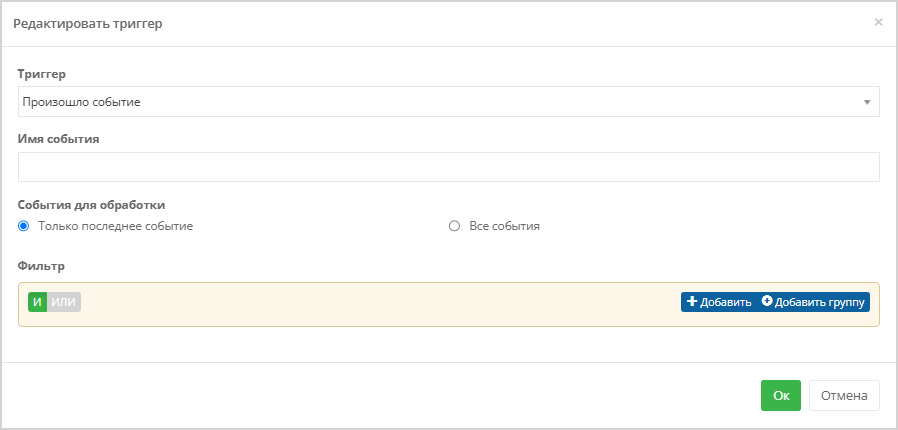This screenshot has width=898, height=430.
Task: Click the Только последнее событие label text
Action: [116, 226]
